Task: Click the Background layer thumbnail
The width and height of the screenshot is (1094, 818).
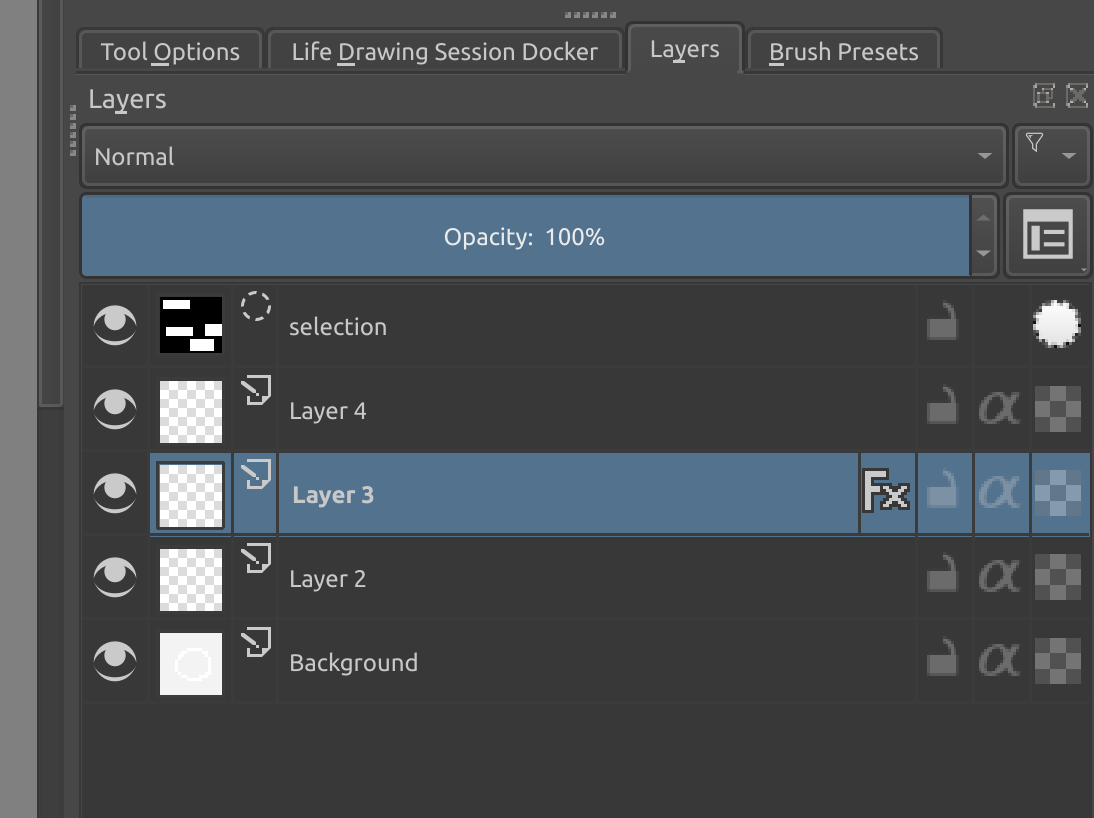Action: point(191,662)
